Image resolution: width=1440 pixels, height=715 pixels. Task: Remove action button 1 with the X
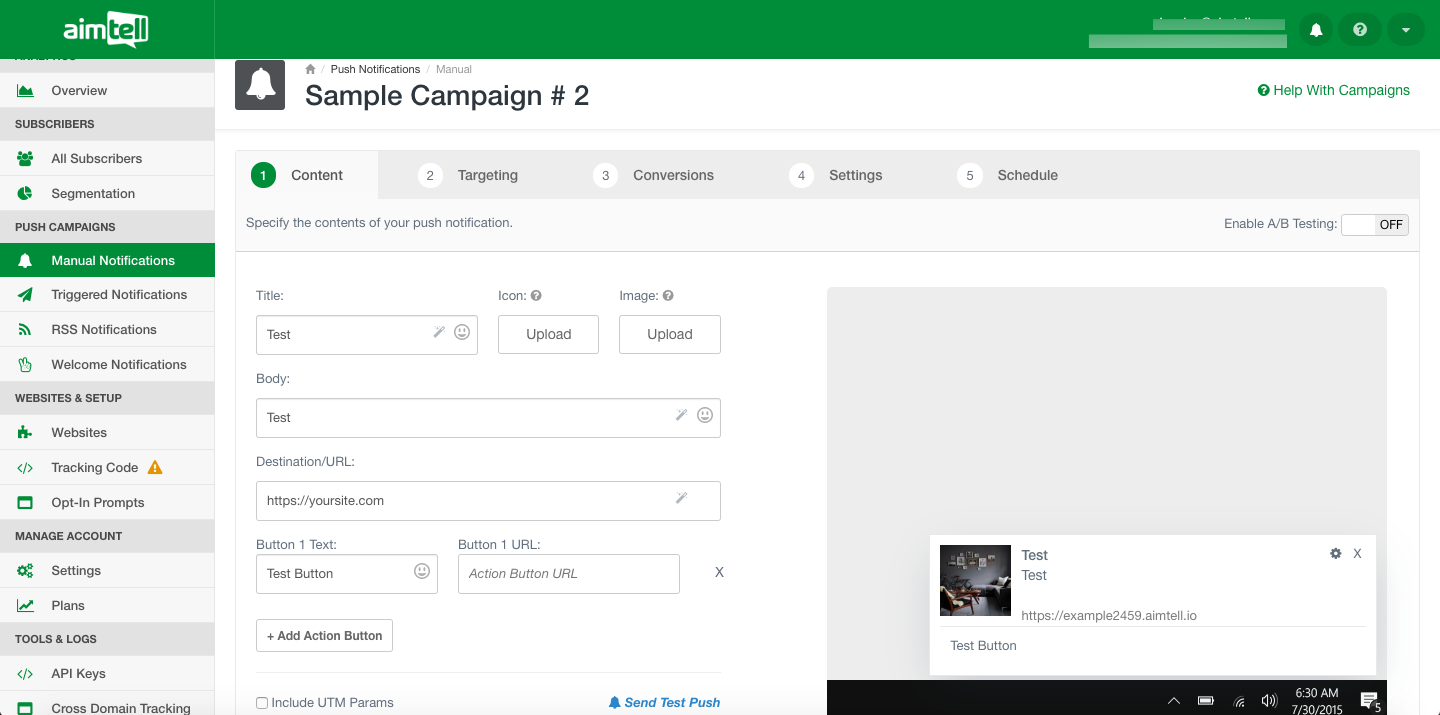click(719, 573)
